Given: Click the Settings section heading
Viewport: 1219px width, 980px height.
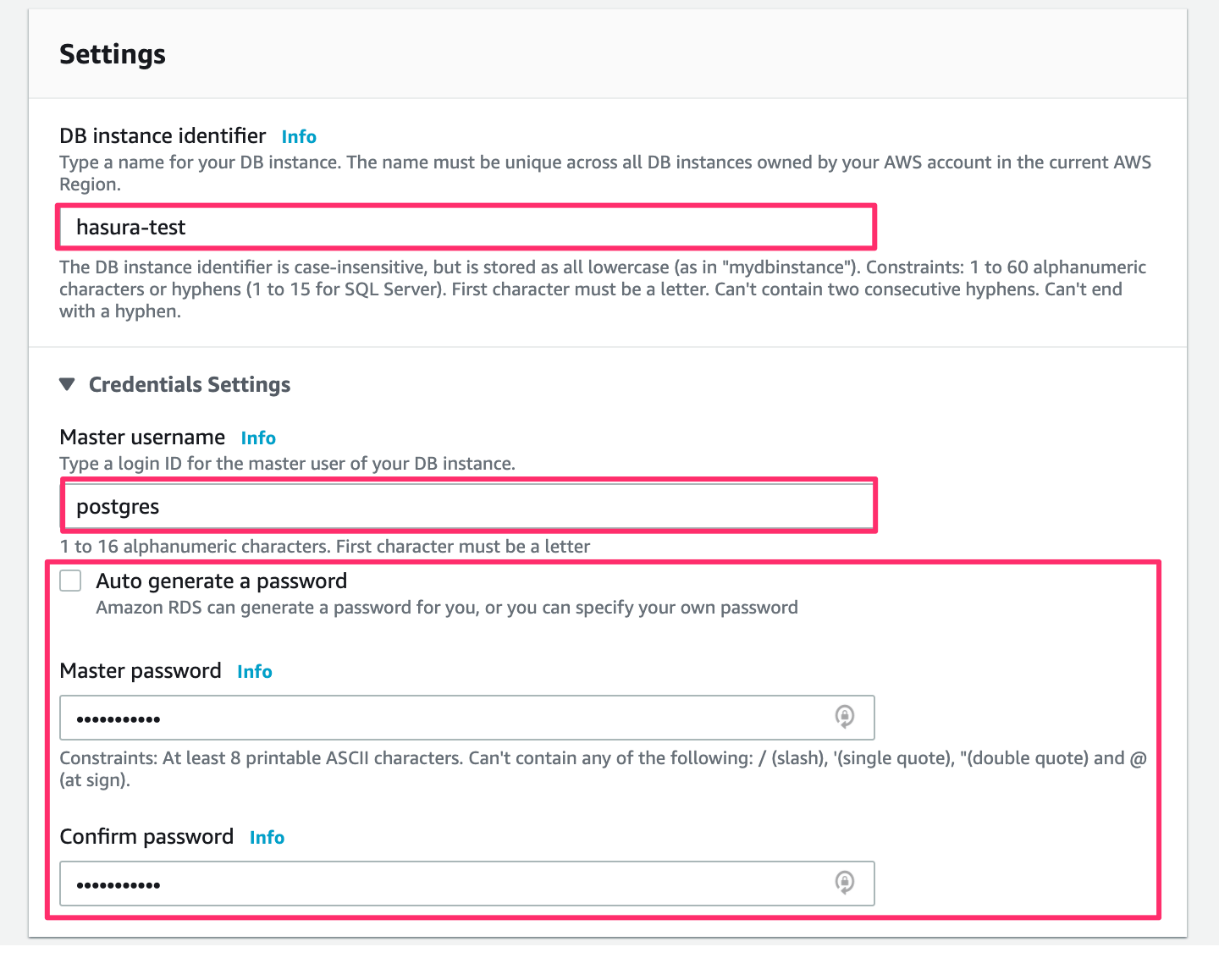Looking at the screenshot, I should point(112,53).
